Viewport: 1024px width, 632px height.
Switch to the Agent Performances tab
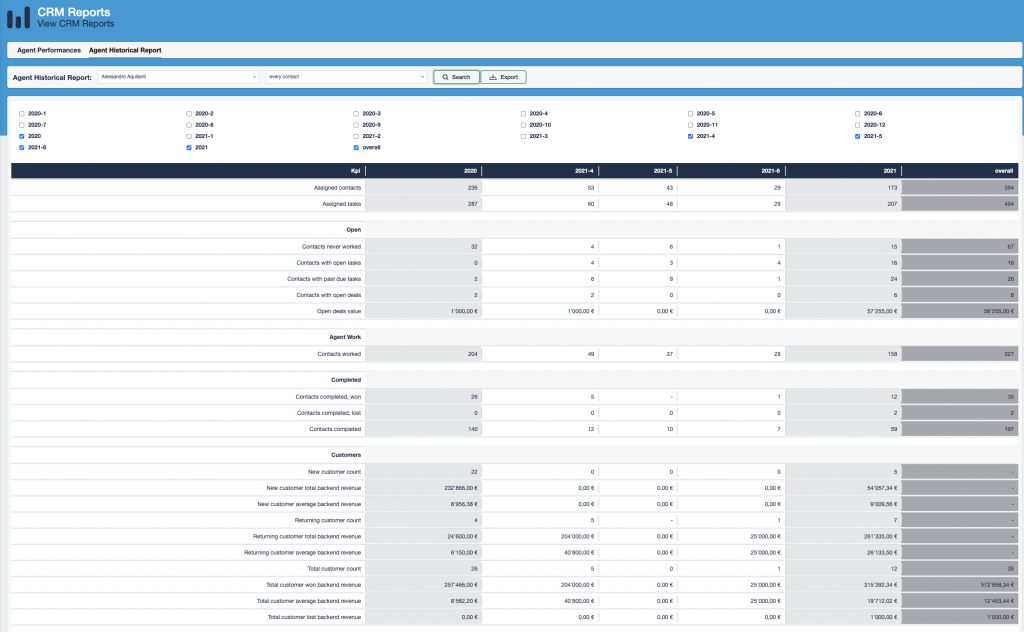point(49,50)
